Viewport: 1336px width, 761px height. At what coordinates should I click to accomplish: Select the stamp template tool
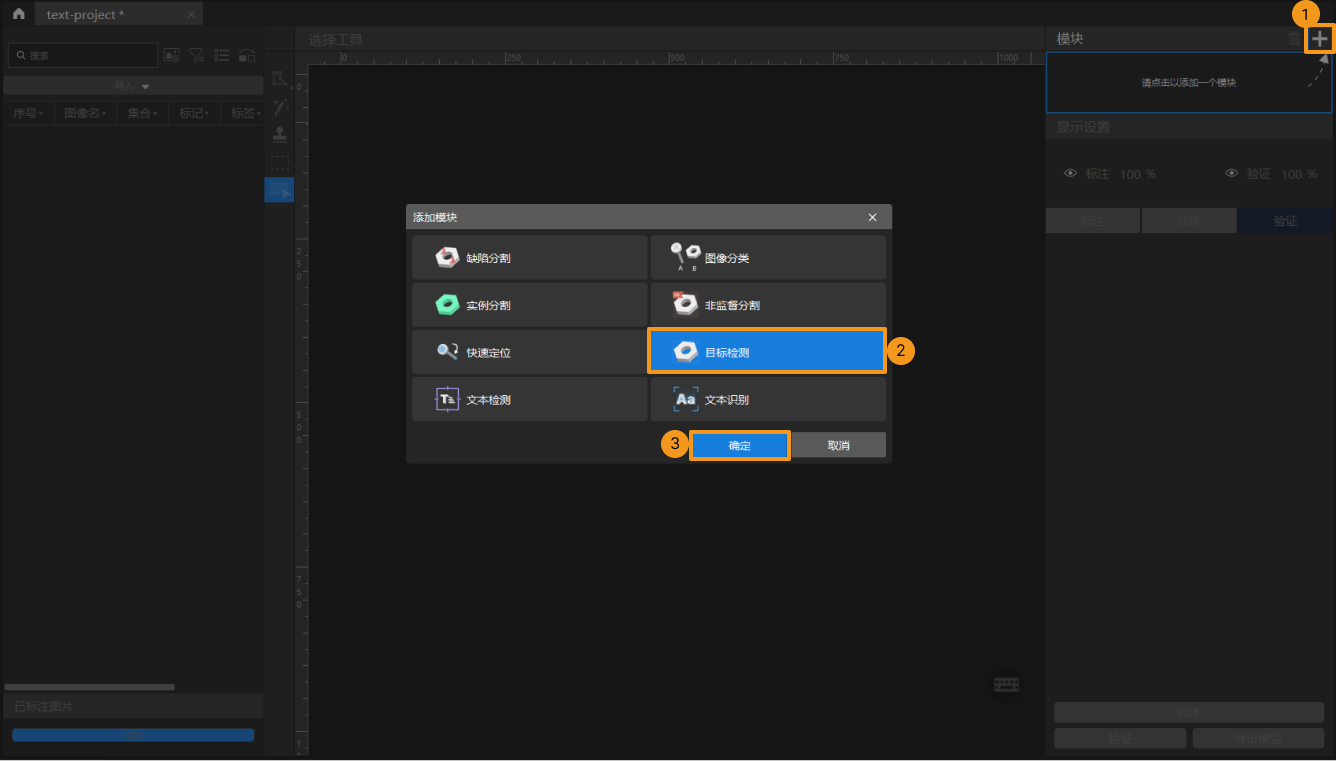click(279, 134)
